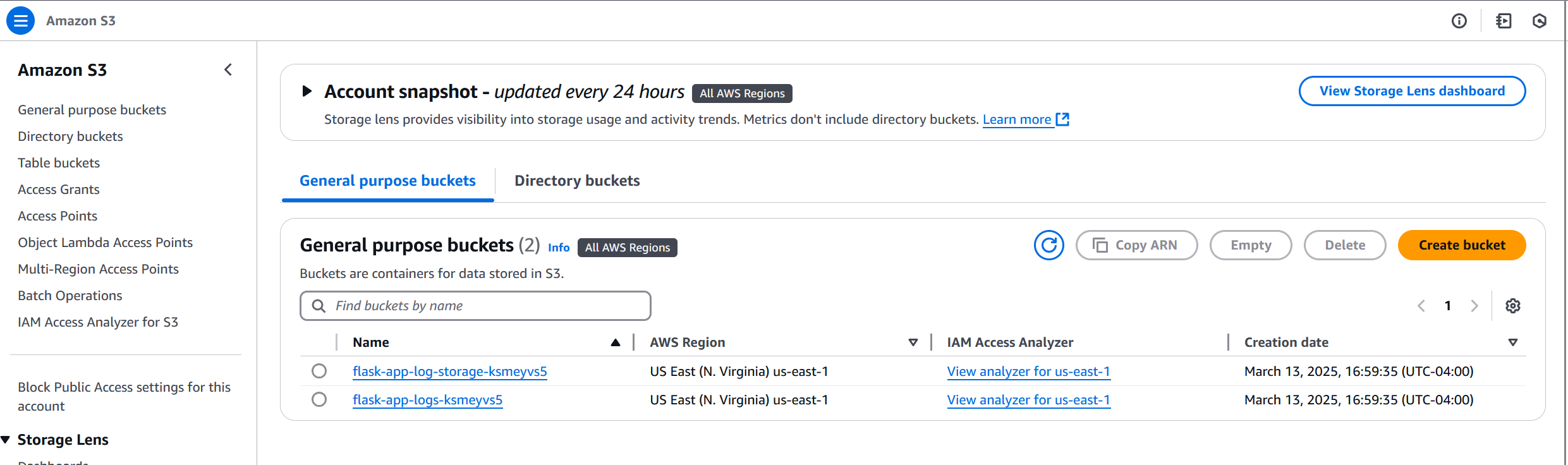Switch to the Directory buckets tab
The width and height of the screenshot is (1568, 465).
click(576, 181)
